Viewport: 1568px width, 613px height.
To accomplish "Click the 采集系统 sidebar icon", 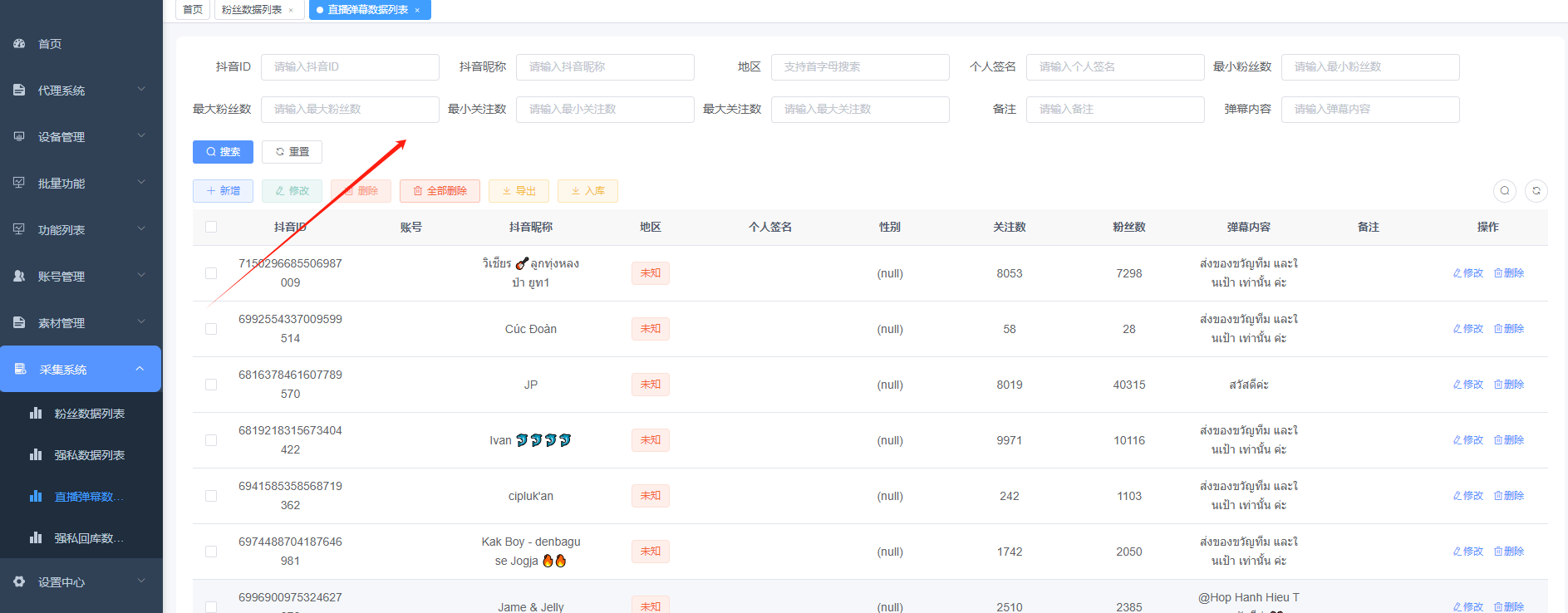I will point(21,369).
